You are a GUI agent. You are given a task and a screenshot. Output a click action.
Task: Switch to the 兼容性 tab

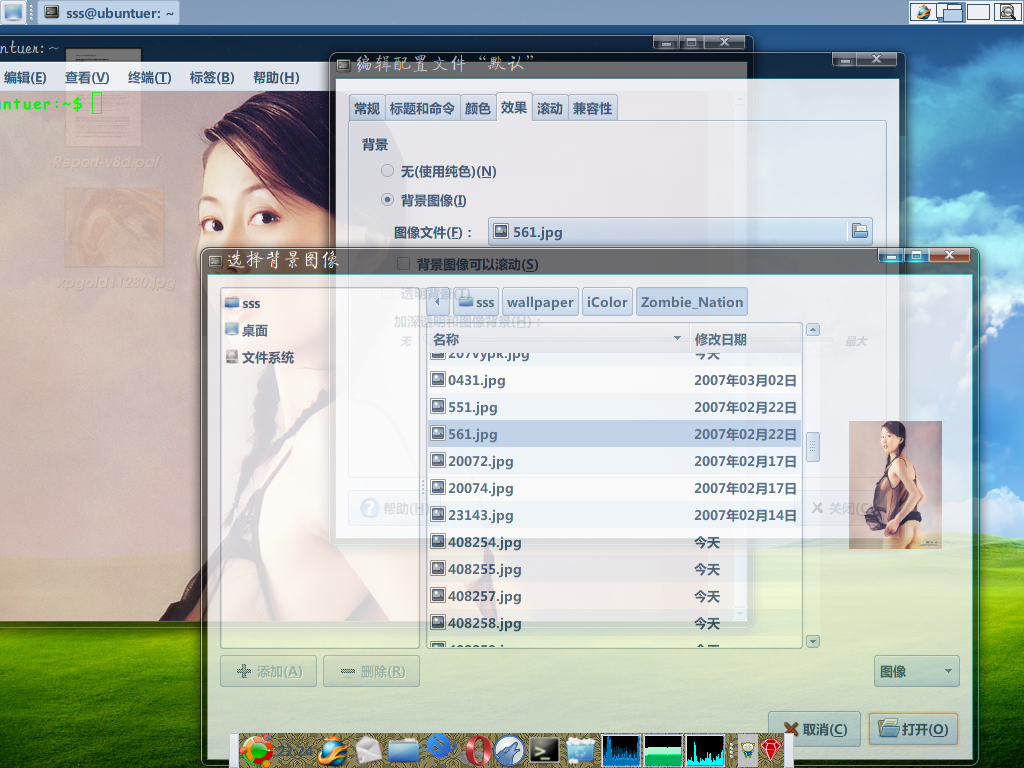pyautogui.click(x=592, y=108)
